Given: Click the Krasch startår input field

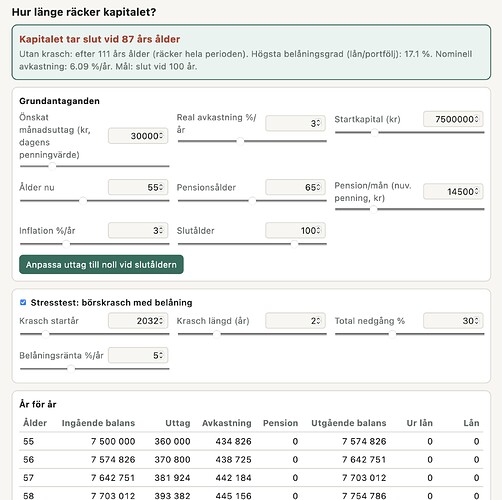Looking at the screenshot, I should click(138, 321).
